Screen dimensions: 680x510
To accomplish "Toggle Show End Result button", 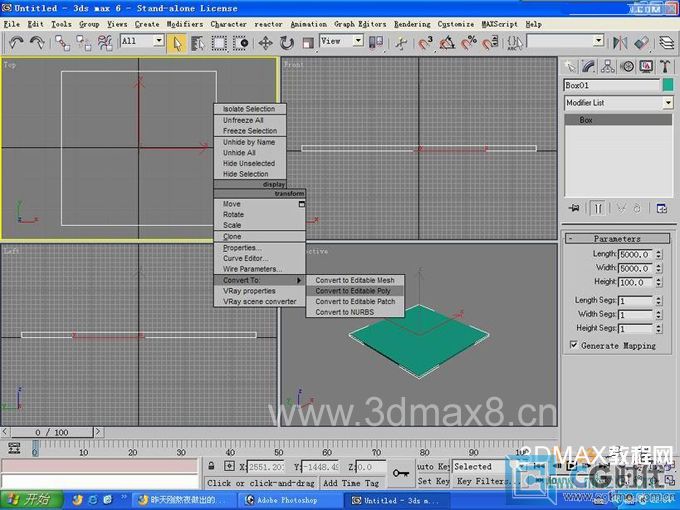I will click(598, 209).
